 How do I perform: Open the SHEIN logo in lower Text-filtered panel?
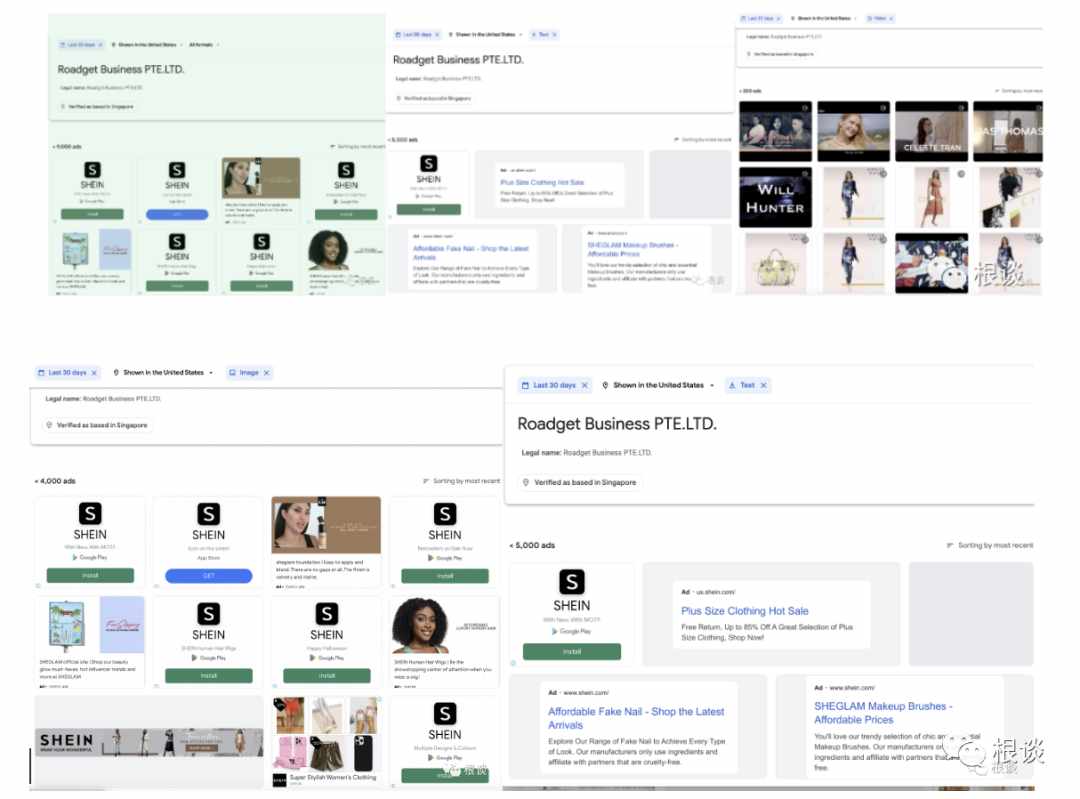point(572,582)
